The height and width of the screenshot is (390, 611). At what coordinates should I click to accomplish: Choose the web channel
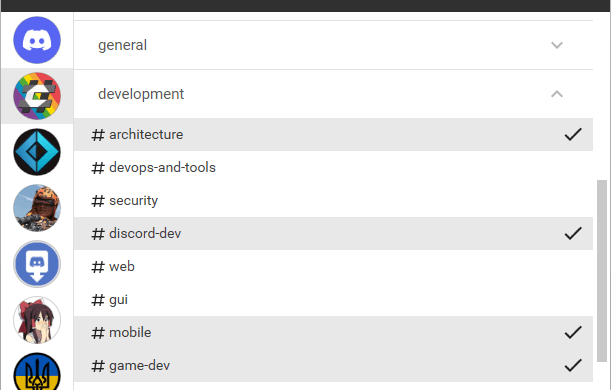tap(333, 266)
